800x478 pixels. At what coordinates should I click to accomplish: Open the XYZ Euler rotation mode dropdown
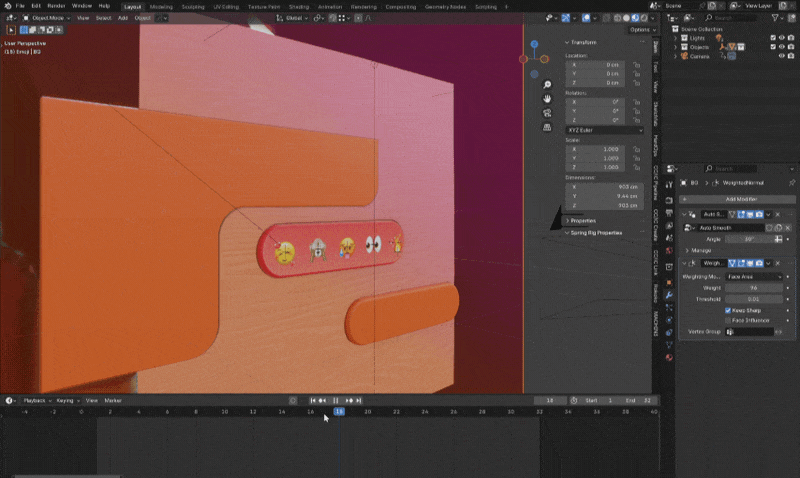[605, 130]
